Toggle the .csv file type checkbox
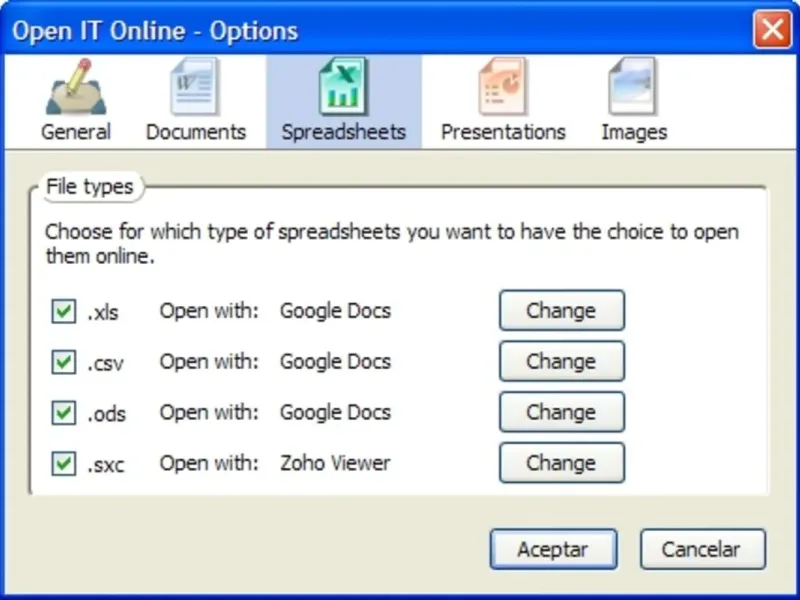800x600 pixels. [64, 362]
